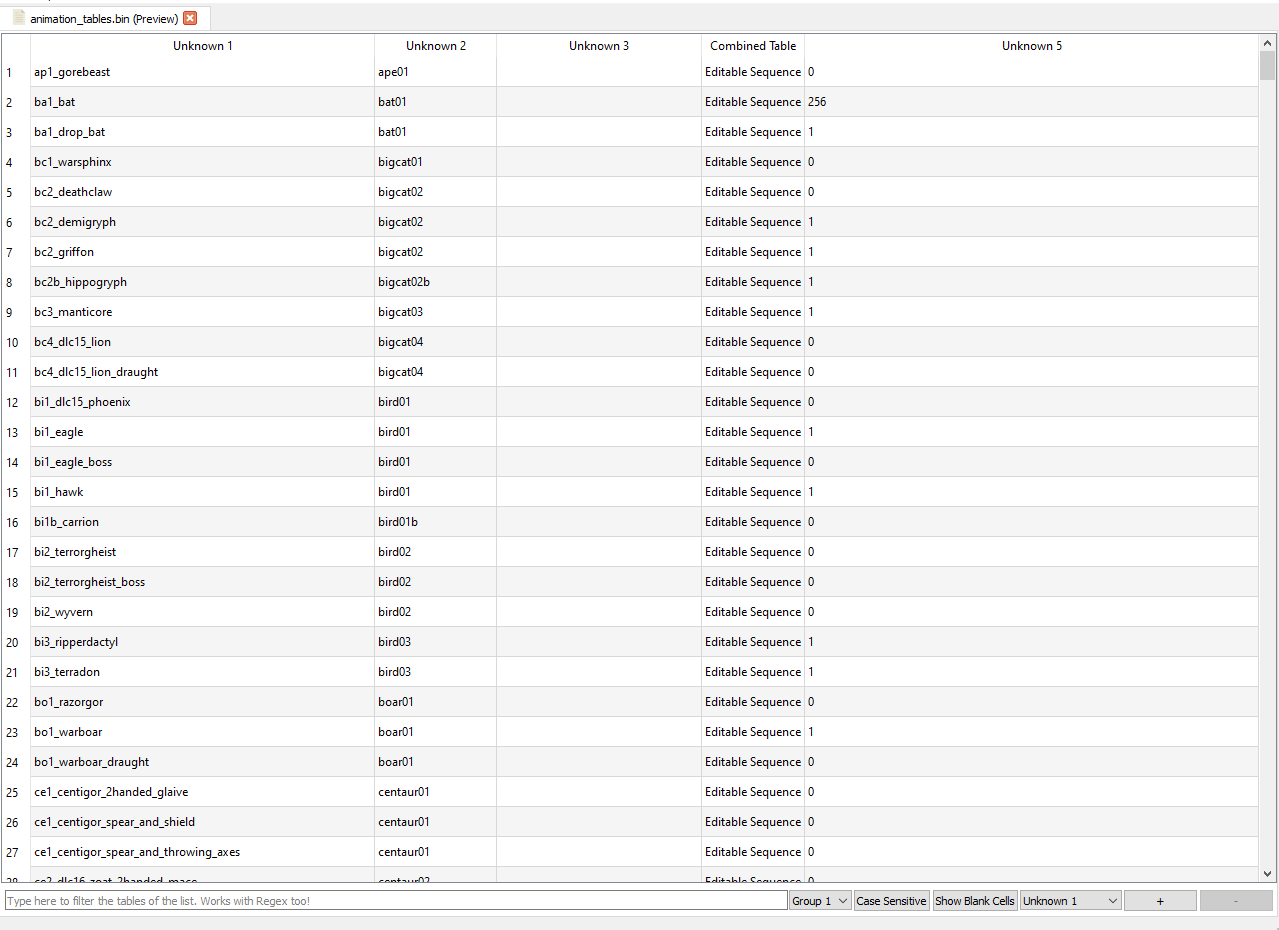Select the bigcat02b cell
Screen dimensions: 1279x930
point(436,282)
